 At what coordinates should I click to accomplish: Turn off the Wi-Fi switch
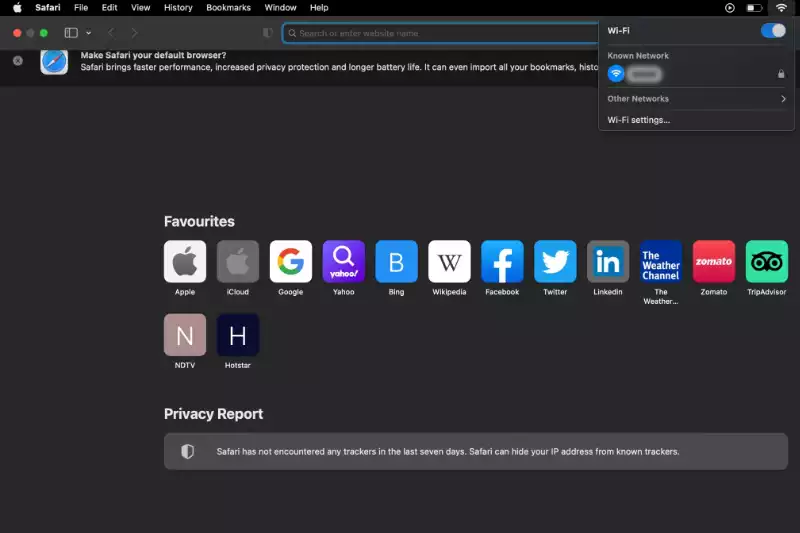point(773,31)
